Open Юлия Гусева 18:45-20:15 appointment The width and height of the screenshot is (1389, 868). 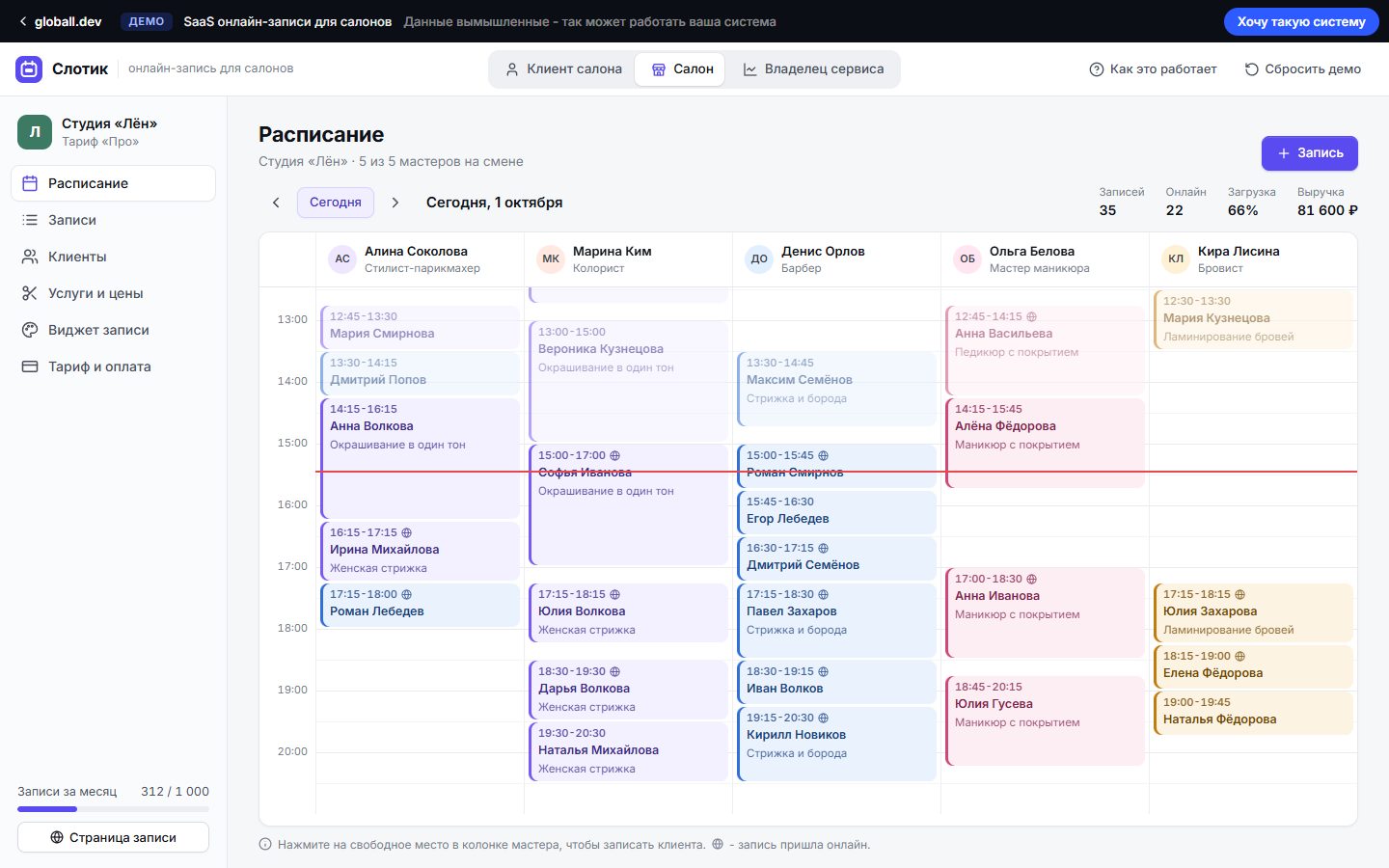pyautogui.click(x=1045, y=720)
